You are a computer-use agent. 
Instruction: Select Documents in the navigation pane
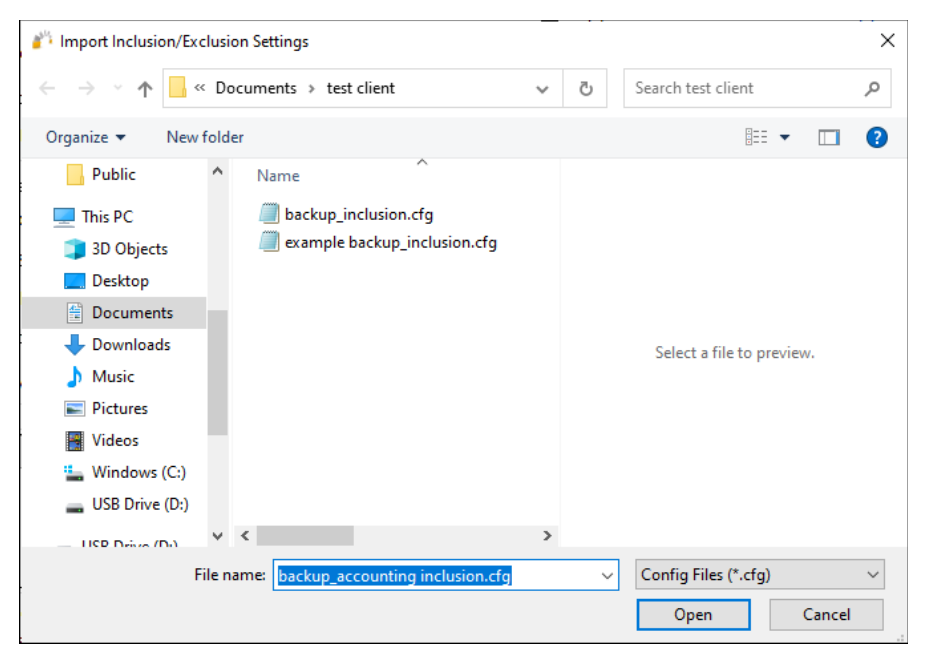pyautogui.click(x=115, y=313)
